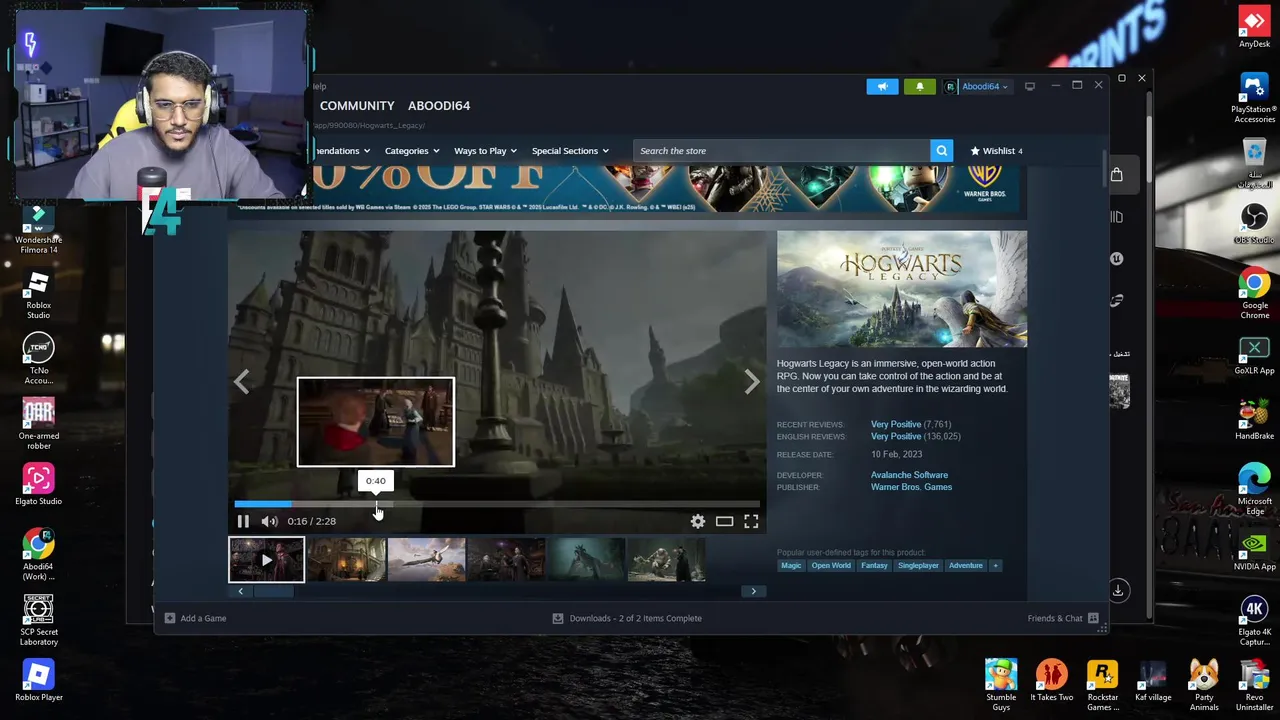Show the next media item arrow

[752, 381]
